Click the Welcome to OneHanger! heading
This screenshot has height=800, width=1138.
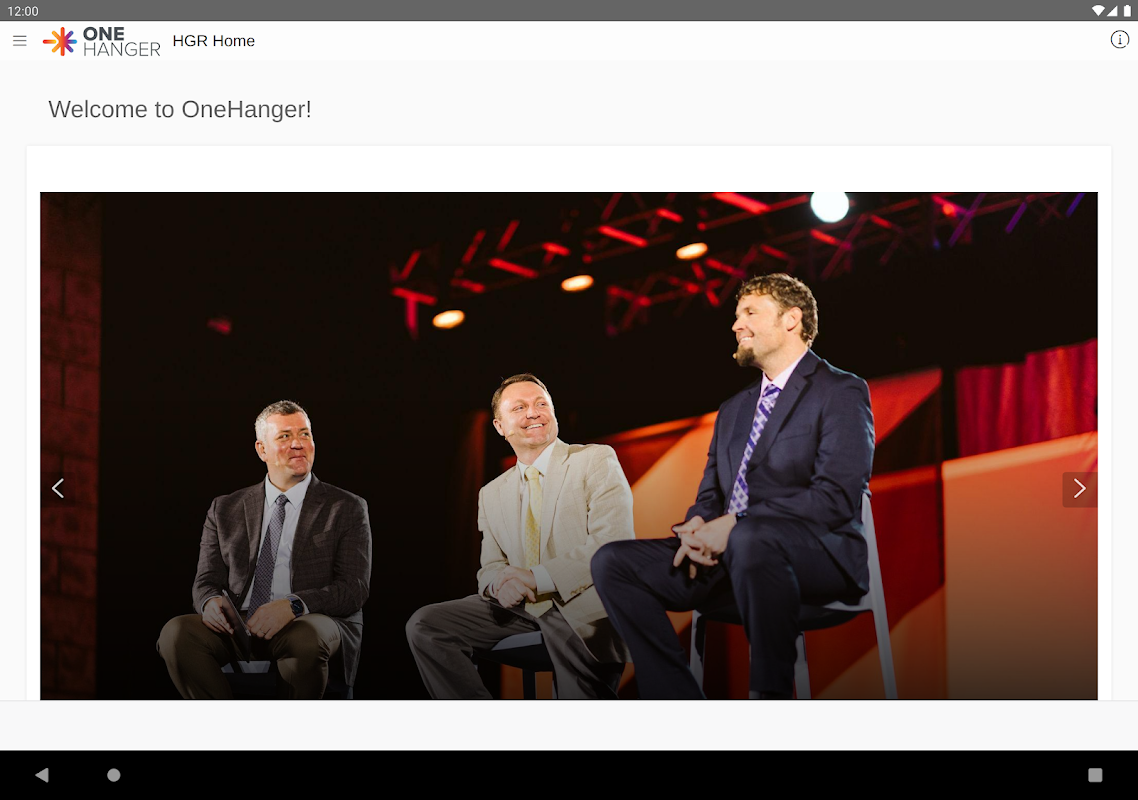point(180,109)
